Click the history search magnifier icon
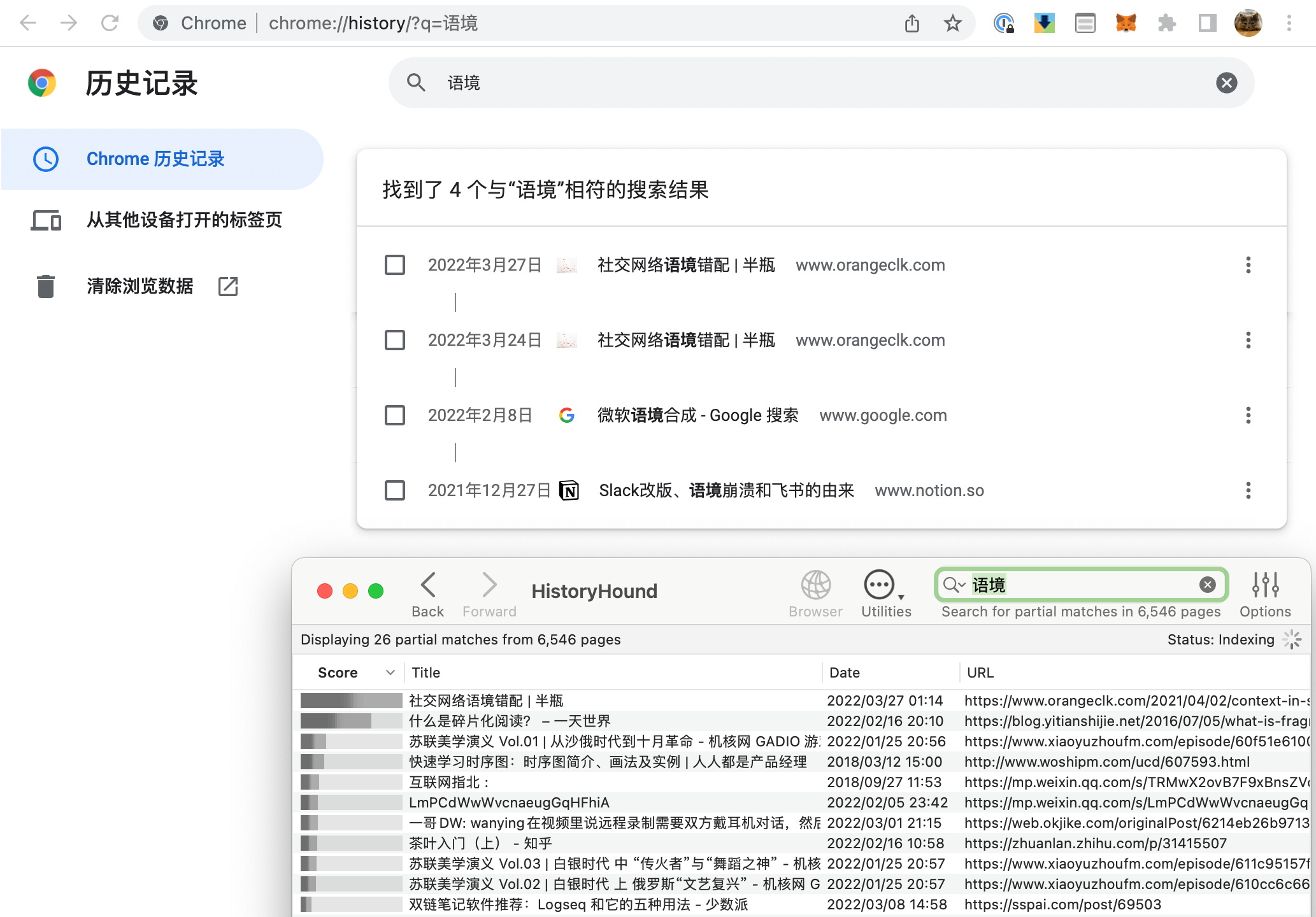This screenshot has height=917, width=1316. [416, 83]
